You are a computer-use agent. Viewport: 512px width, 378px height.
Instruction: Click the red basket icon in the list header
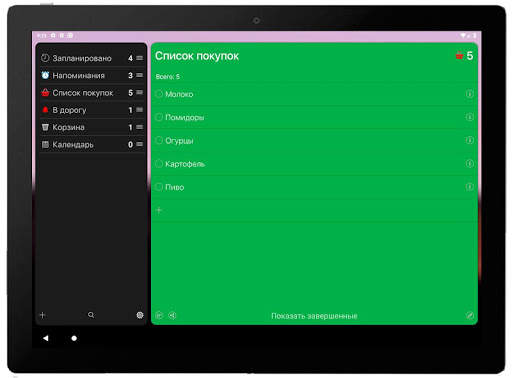[459, 56]
